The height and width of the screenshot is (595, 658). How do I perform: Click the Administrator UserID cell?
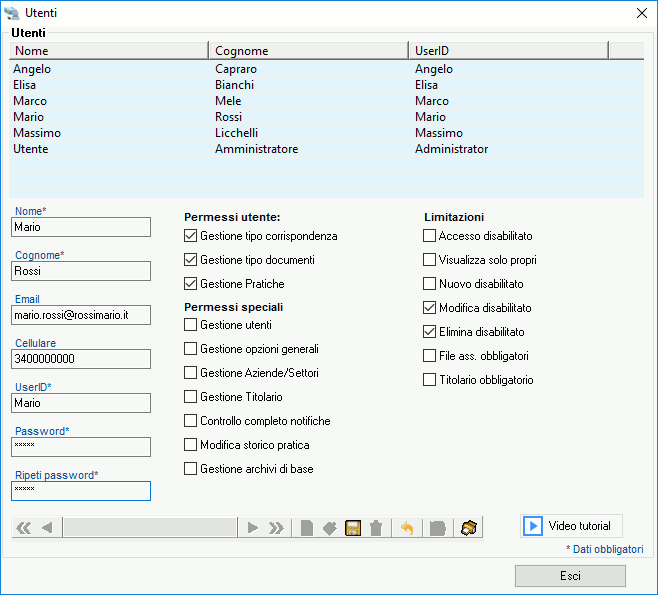[452, 149]
